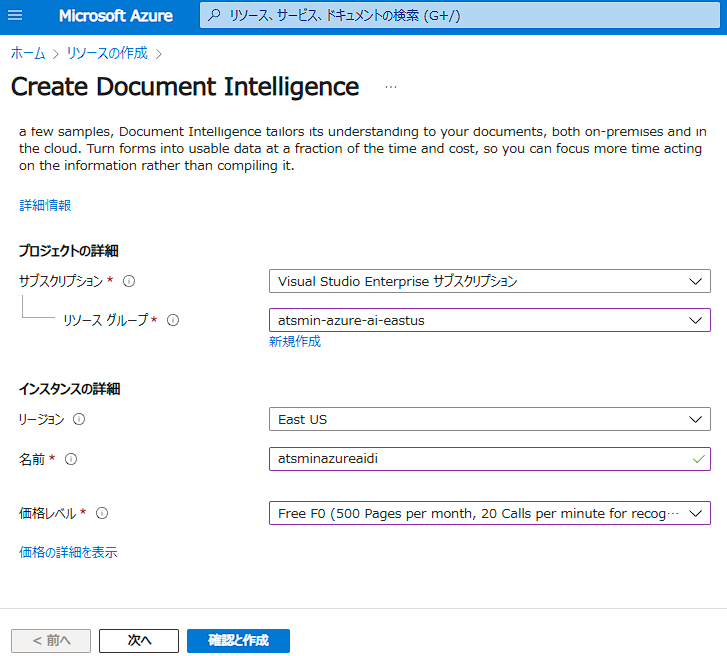The image size is (727, 656).
Task: Focus the Azure resource search box
Action: coord(459,15)
